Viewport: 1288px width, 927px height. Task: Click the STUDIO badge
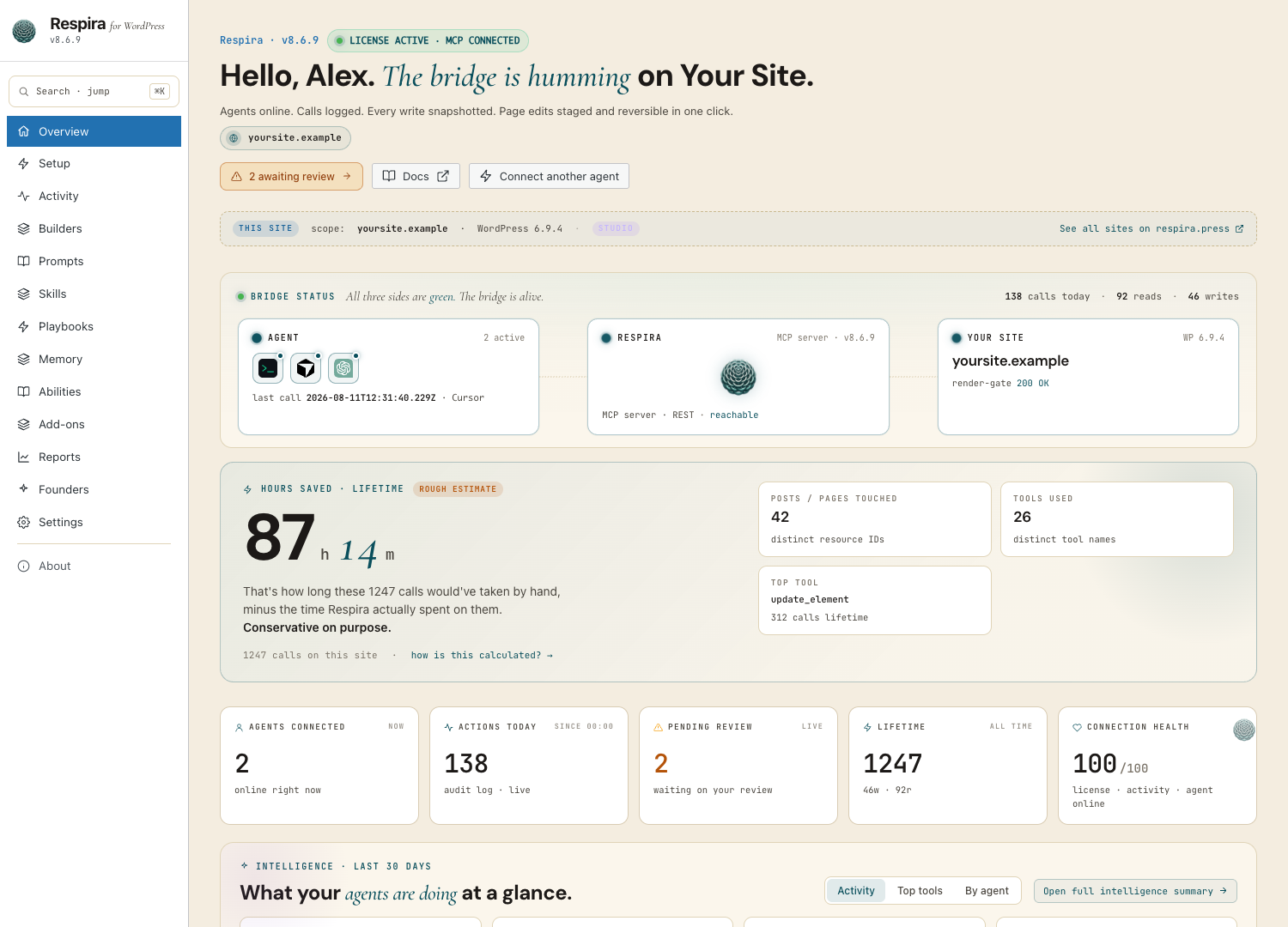pyautogui.click(x=616, y=228)
